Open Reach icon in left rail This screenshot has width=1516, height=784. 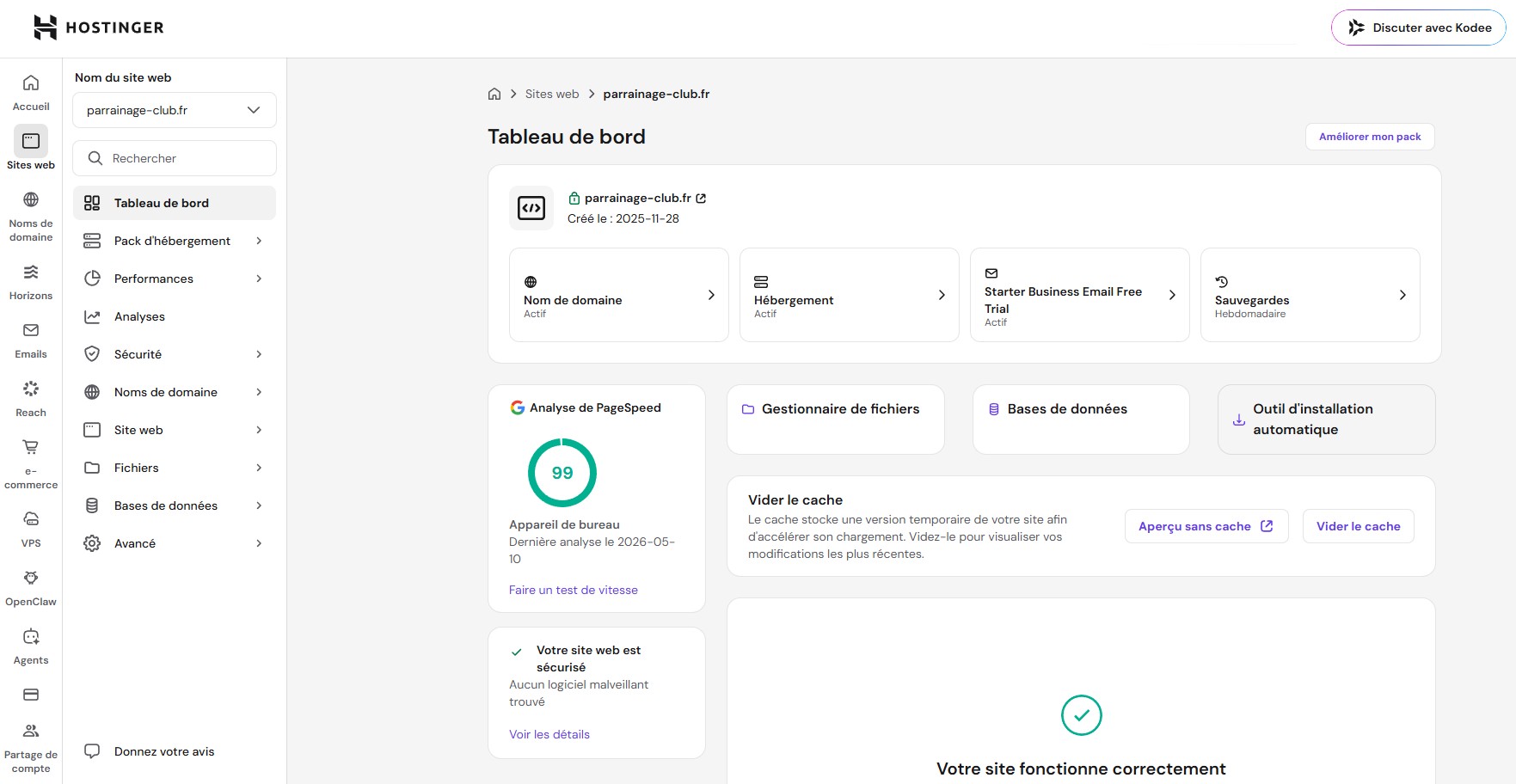(31, 389)
